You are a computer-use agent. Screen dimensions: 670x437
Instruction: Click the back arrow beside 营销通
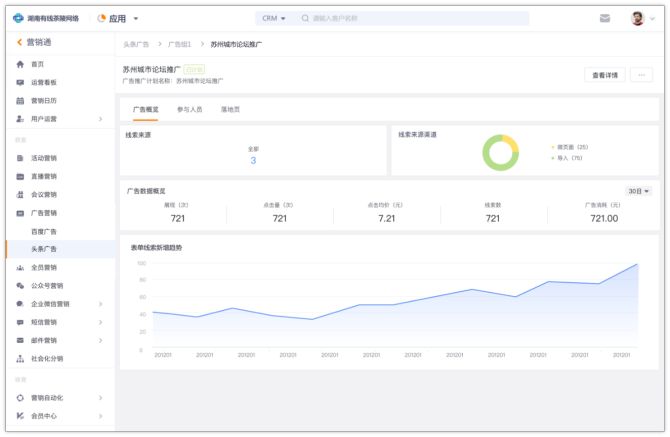18,42
